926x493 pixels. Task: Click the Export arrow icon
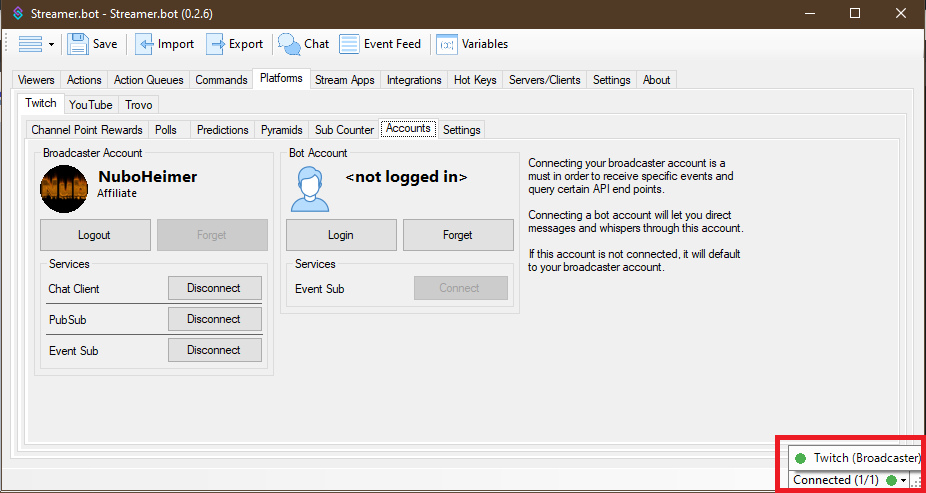(216, 44)
